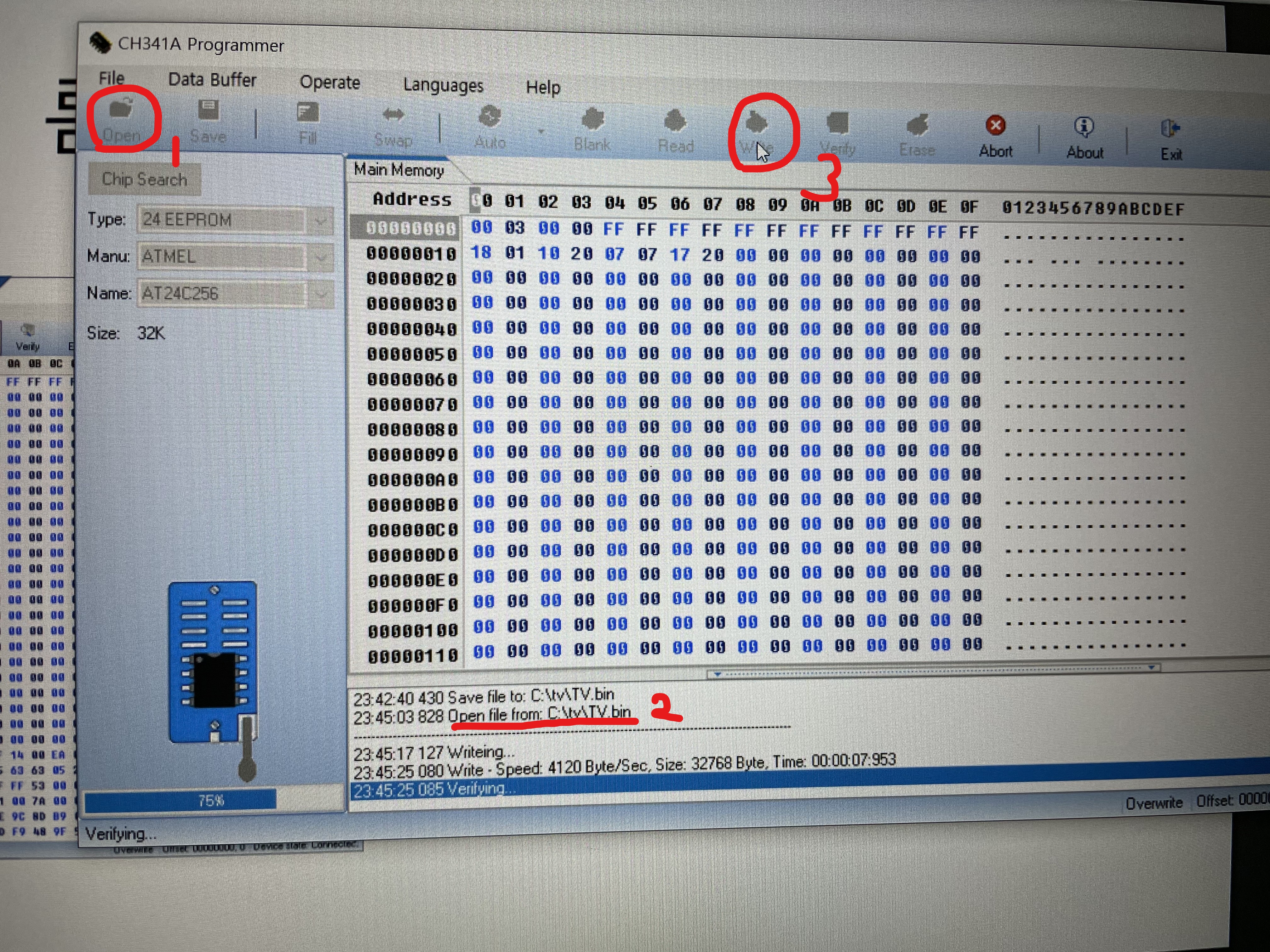Click the 0123456789ABCDEF ASCII column header
This screenshot has width=1270, height=952.
point(1093,208)
